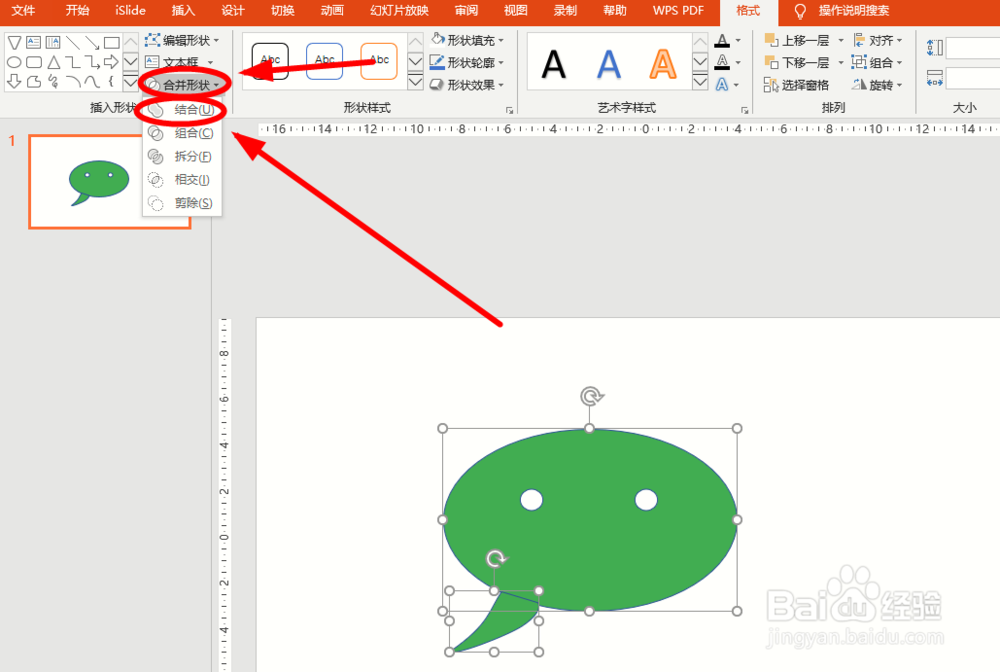The height and width of the screenshot is (672, 1000).
Task: Switch to the 设计 ribbon tab
Action: [233, 11]
